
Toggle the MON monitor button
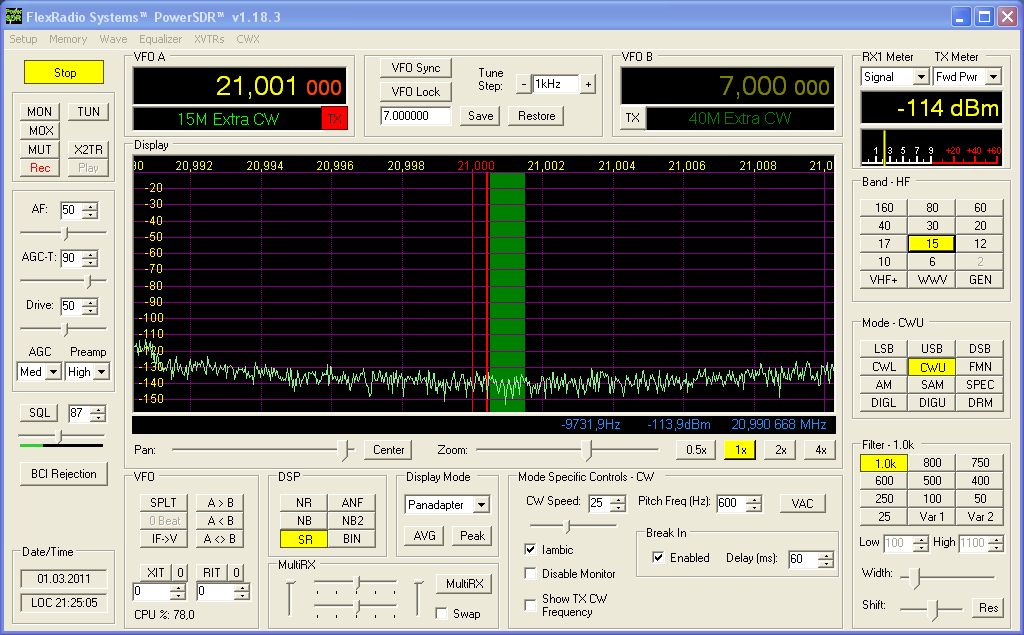[x=40, y=112]
